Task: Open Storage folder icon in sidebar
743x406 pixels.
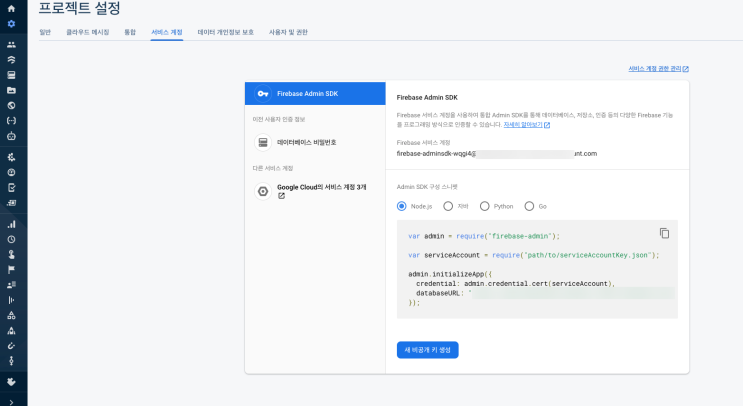Action: [x=11, y=90]
